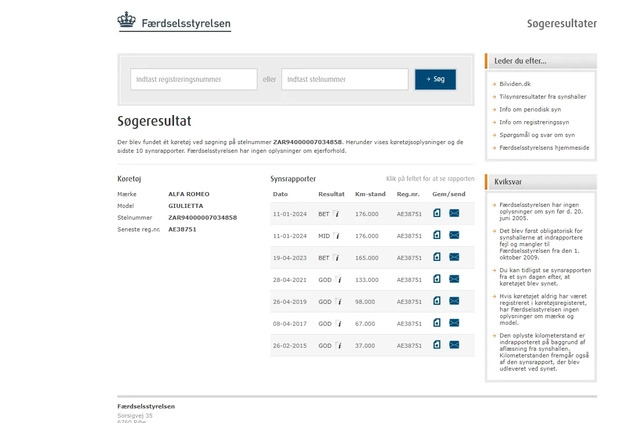Click the 26-02-2015 date cell
Screen dimensions: 644x423
(290, 346)
